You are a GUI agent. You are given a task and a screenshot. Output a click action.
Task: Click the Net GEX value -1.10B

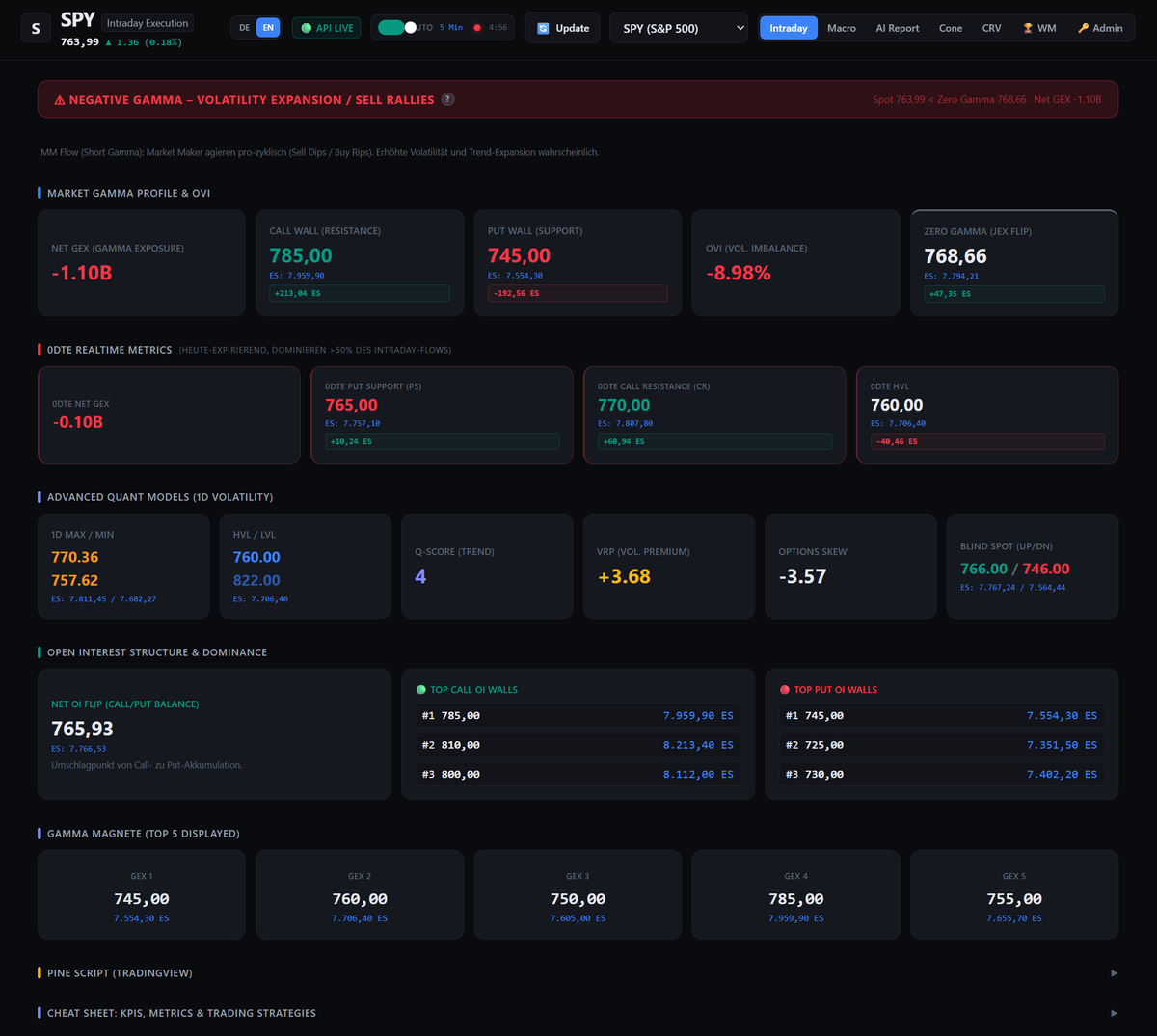[82, 273]
